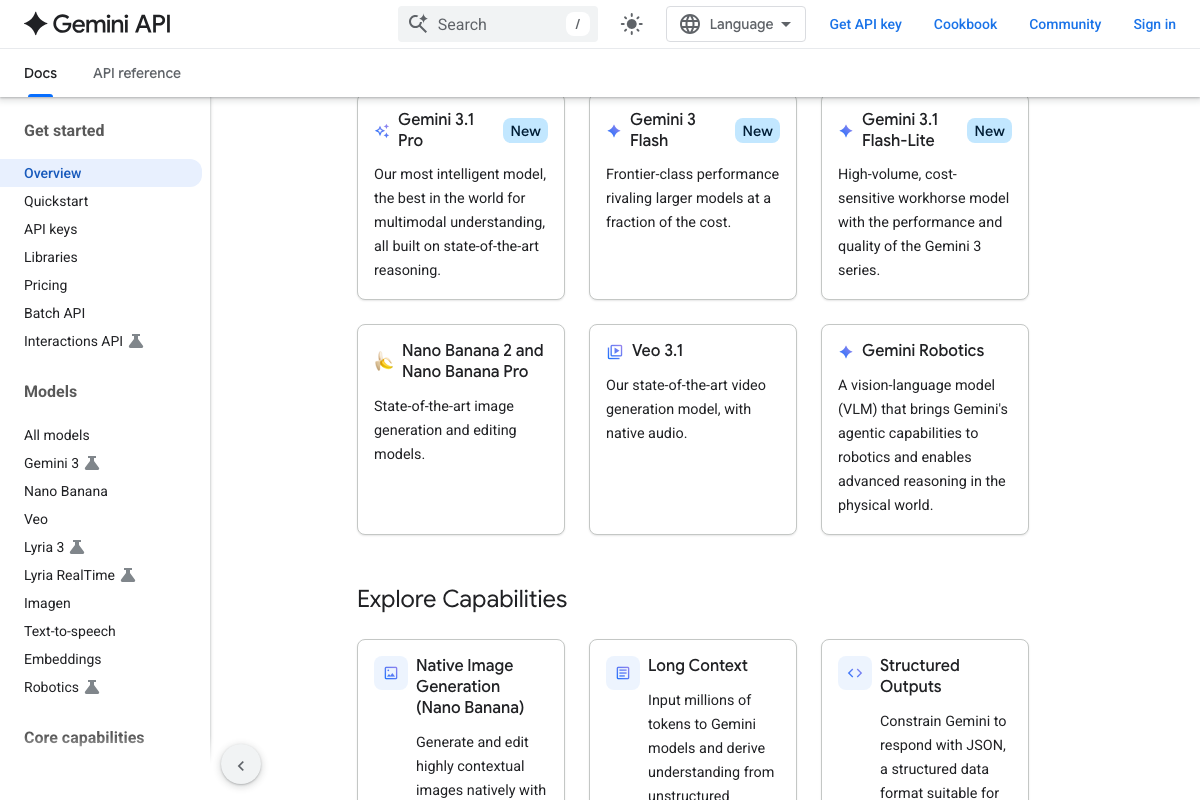This screenshot has width=1200, height=800.
Task: Click the banana icon on Nano Banana card
Action: [x=384, y=361]
